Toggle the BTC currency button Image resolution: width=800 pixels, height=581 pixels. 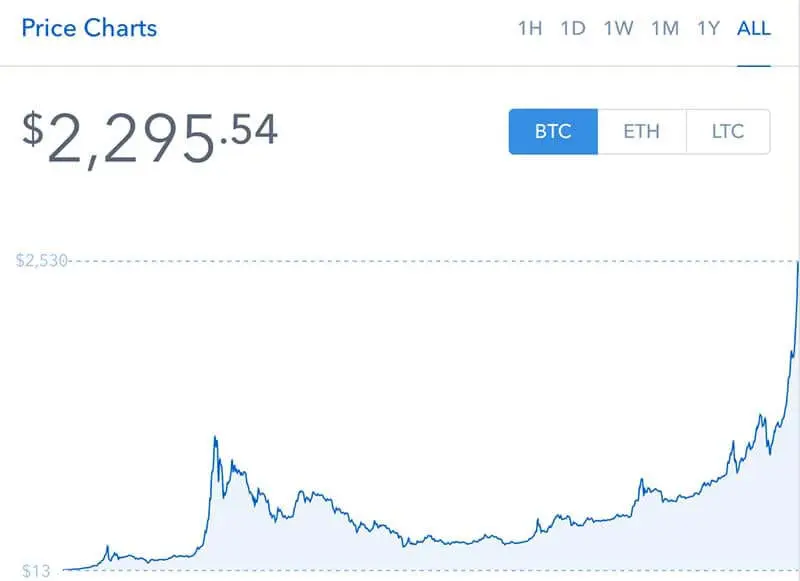(x=553, y=132)
